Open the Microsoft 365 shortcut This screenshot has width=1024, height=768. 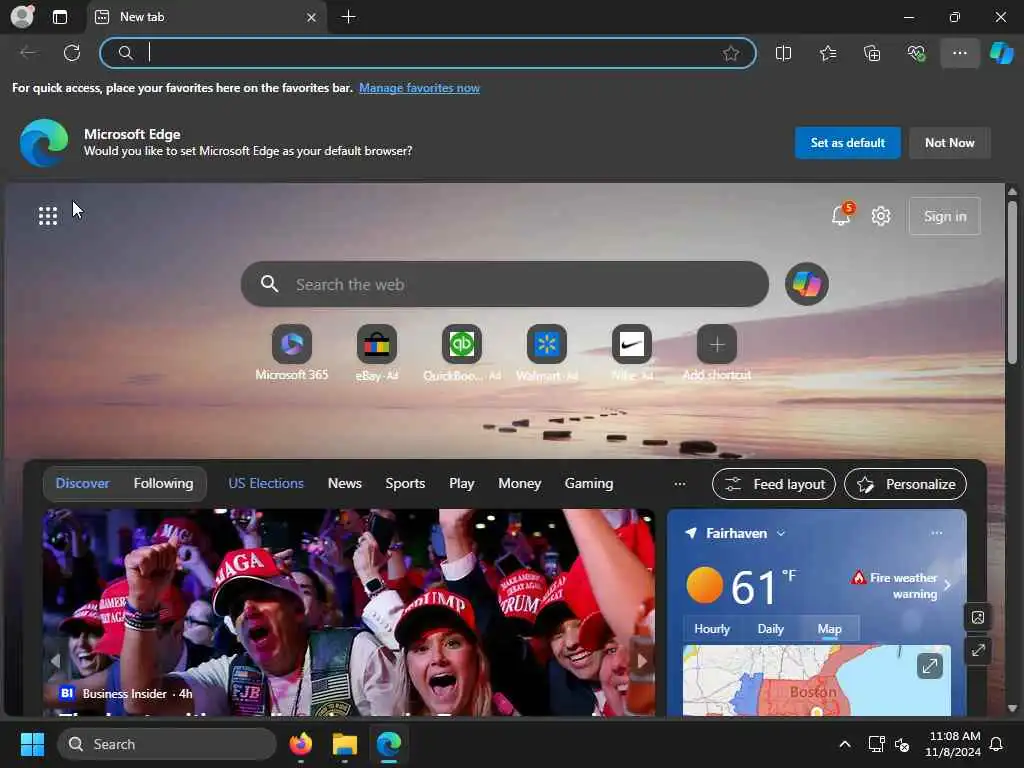pos(292,353)
